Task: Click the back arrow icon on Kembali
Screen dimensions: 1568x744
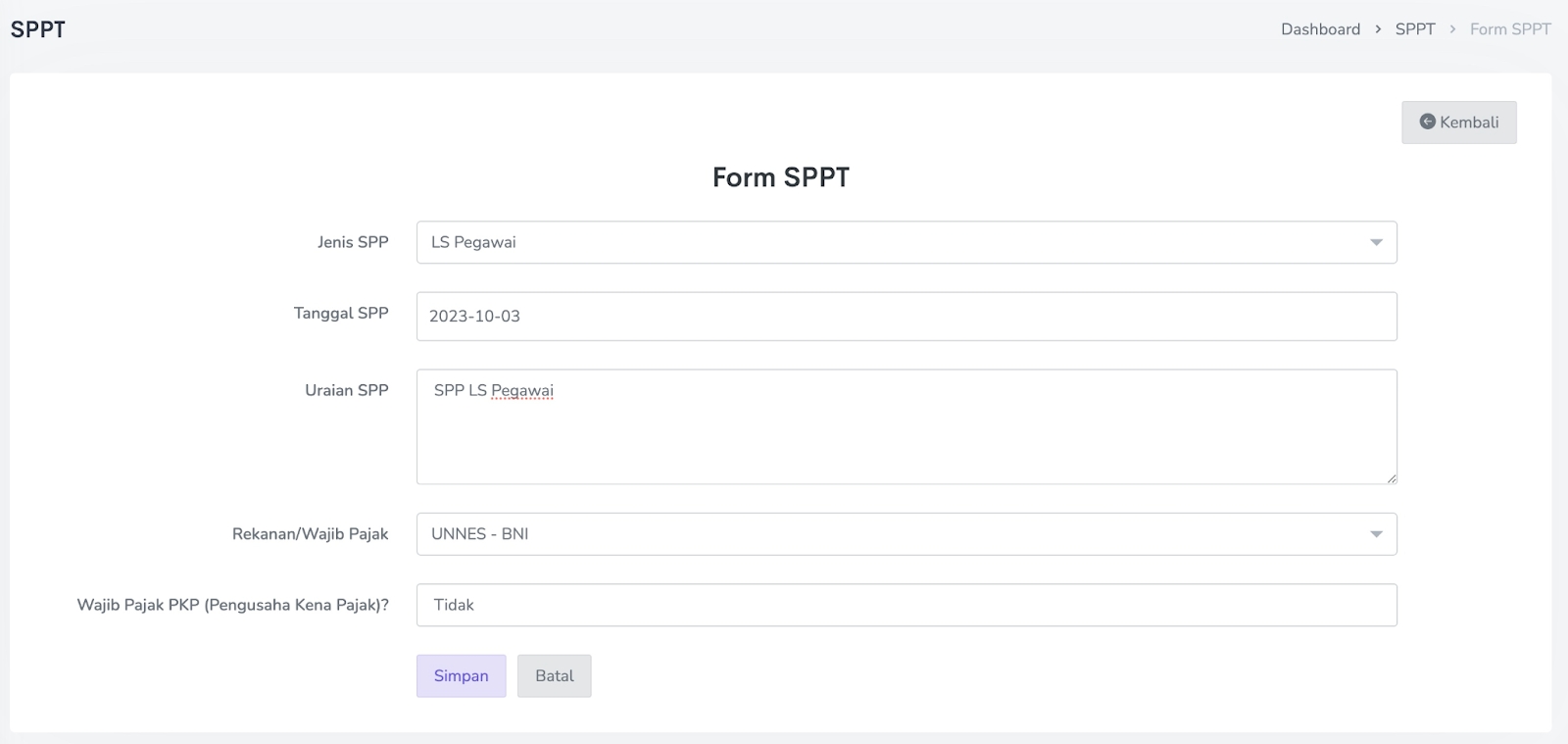Action: point(1428,122)
